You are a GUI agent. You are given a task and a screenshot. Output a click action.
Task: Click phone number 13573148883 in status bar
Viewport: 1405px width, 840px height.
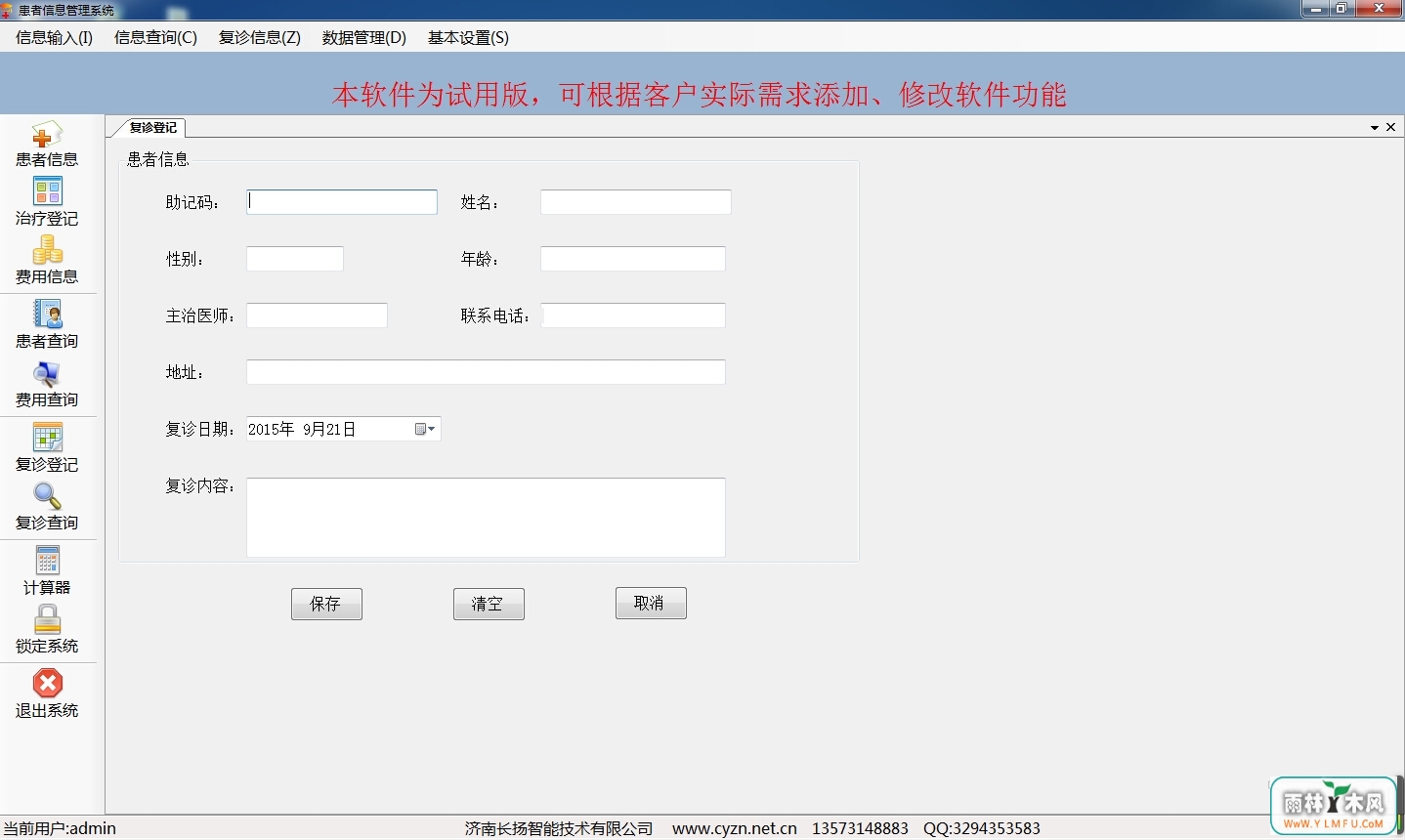click(861, 828)
